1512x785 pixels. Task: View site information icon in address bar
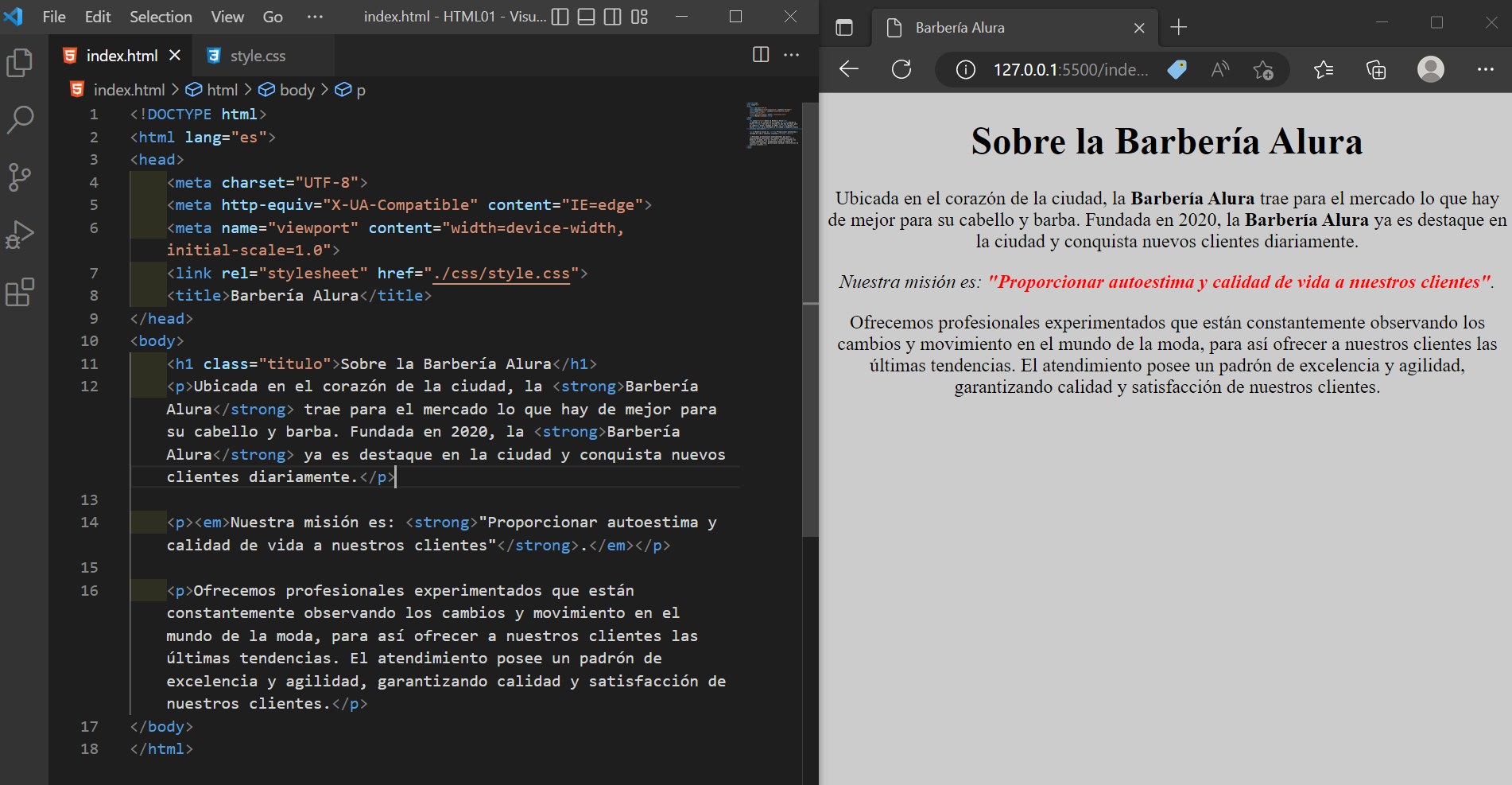(965, 70)
